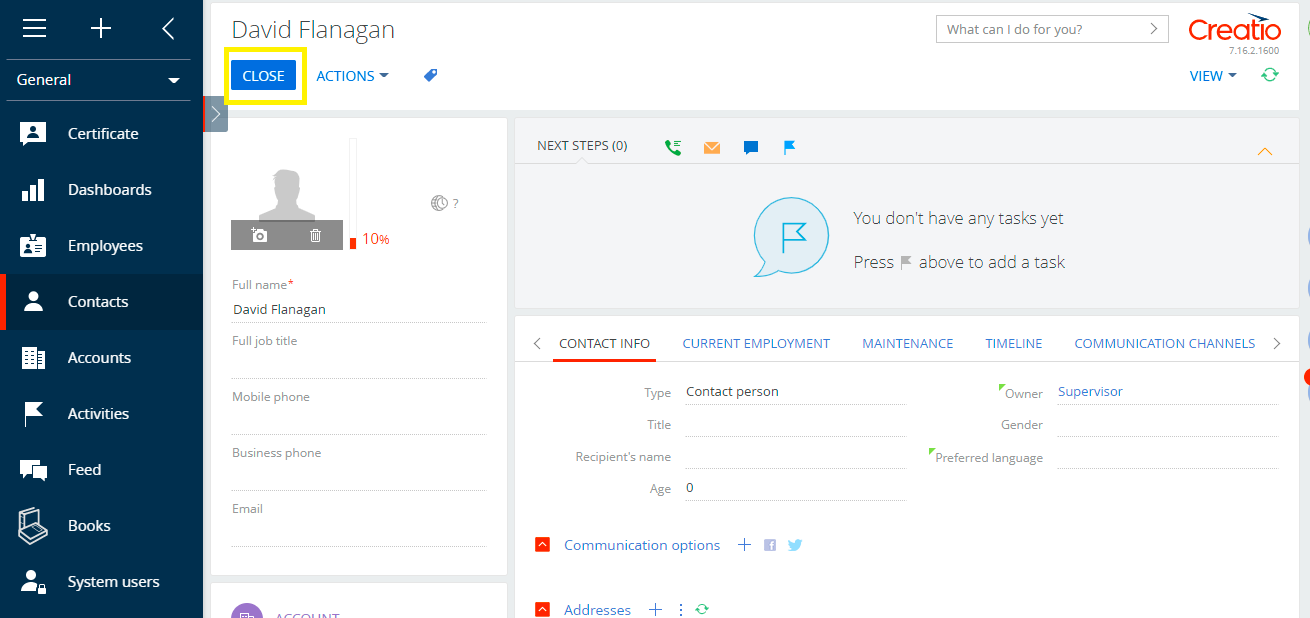Viewport: 1310px width, 618px height.
Task: Open the Feed section
Action: 101,470
